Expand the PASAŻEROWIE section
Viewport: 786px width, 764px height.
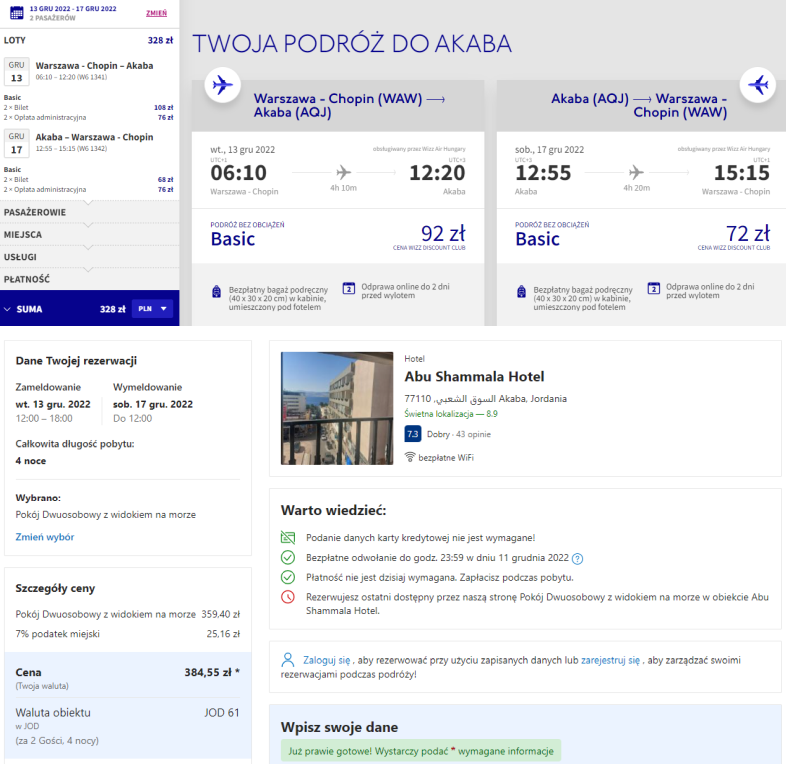[x=90, y=212]
